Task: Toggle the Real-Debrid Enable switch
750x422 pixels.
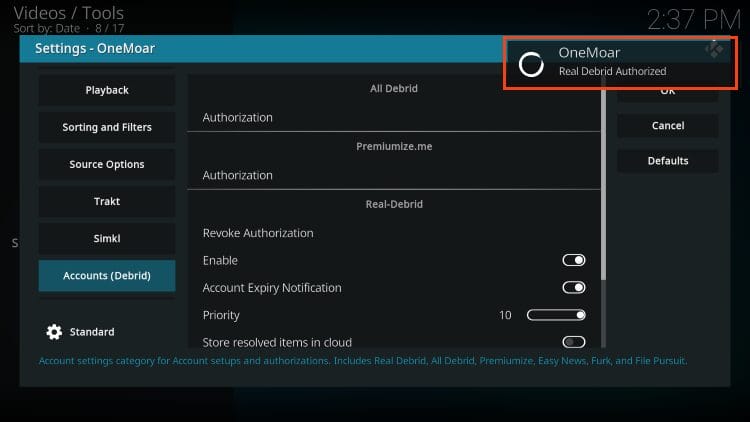Action: [574, 260]
